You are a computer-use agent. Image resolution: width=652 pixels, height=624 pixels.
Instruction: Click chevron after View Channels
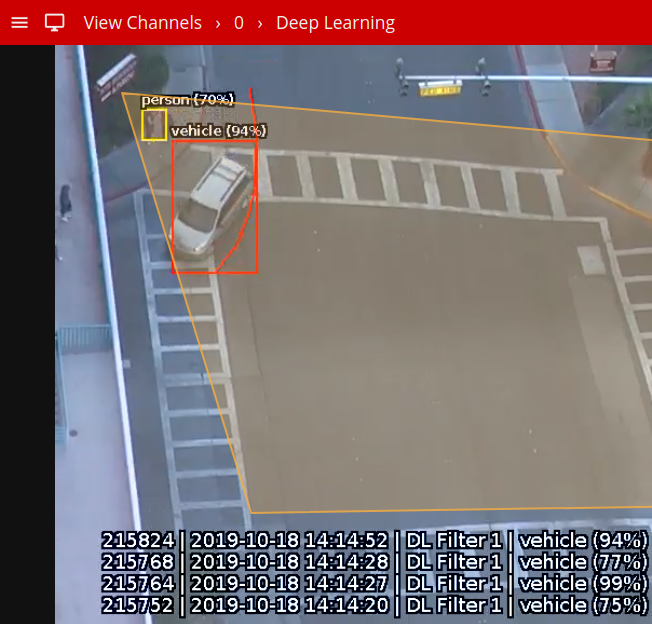pyautogui.click(x=217, y=22)
